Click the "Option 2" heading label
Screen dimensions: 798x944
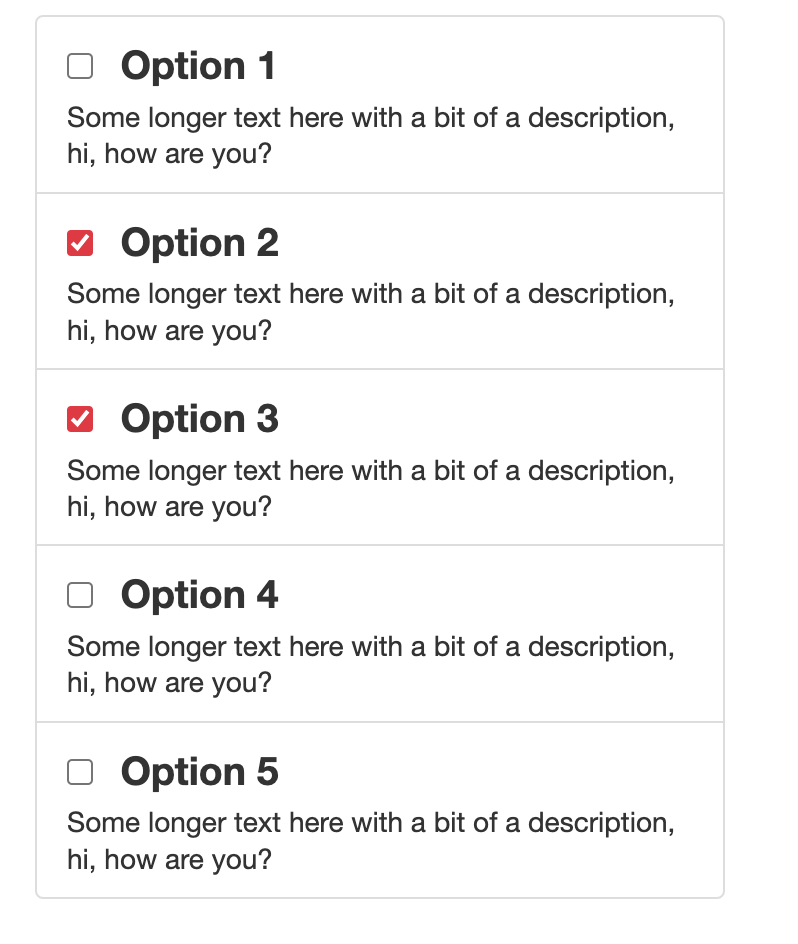coord(199,242)
